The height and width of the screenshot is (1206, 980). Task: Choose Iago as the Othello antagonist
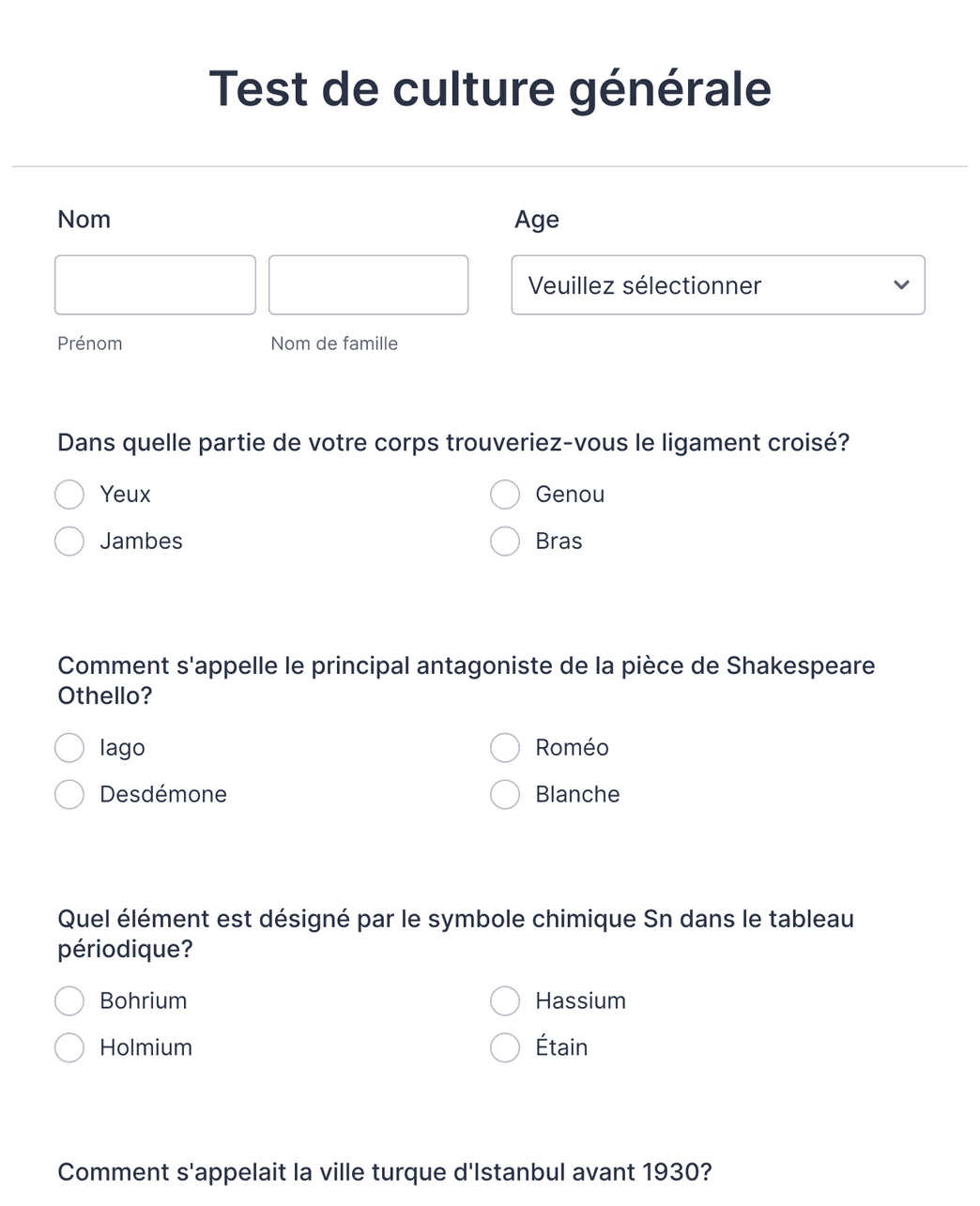[x=69, y=747]
